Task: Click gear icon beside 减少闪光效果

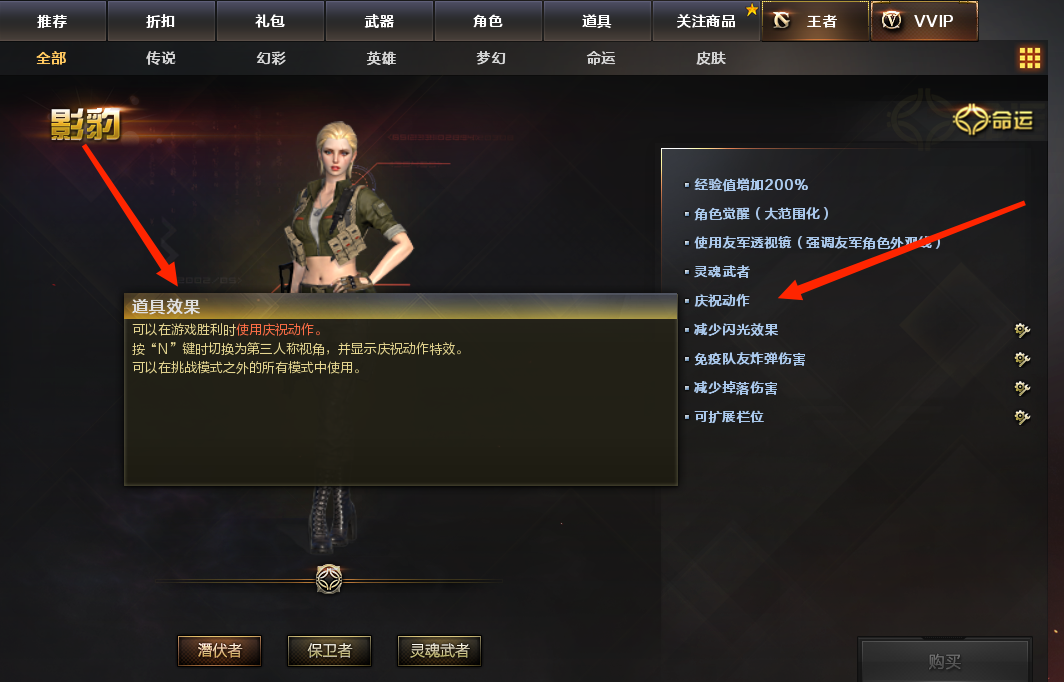Action: [x=1022, y=330]
